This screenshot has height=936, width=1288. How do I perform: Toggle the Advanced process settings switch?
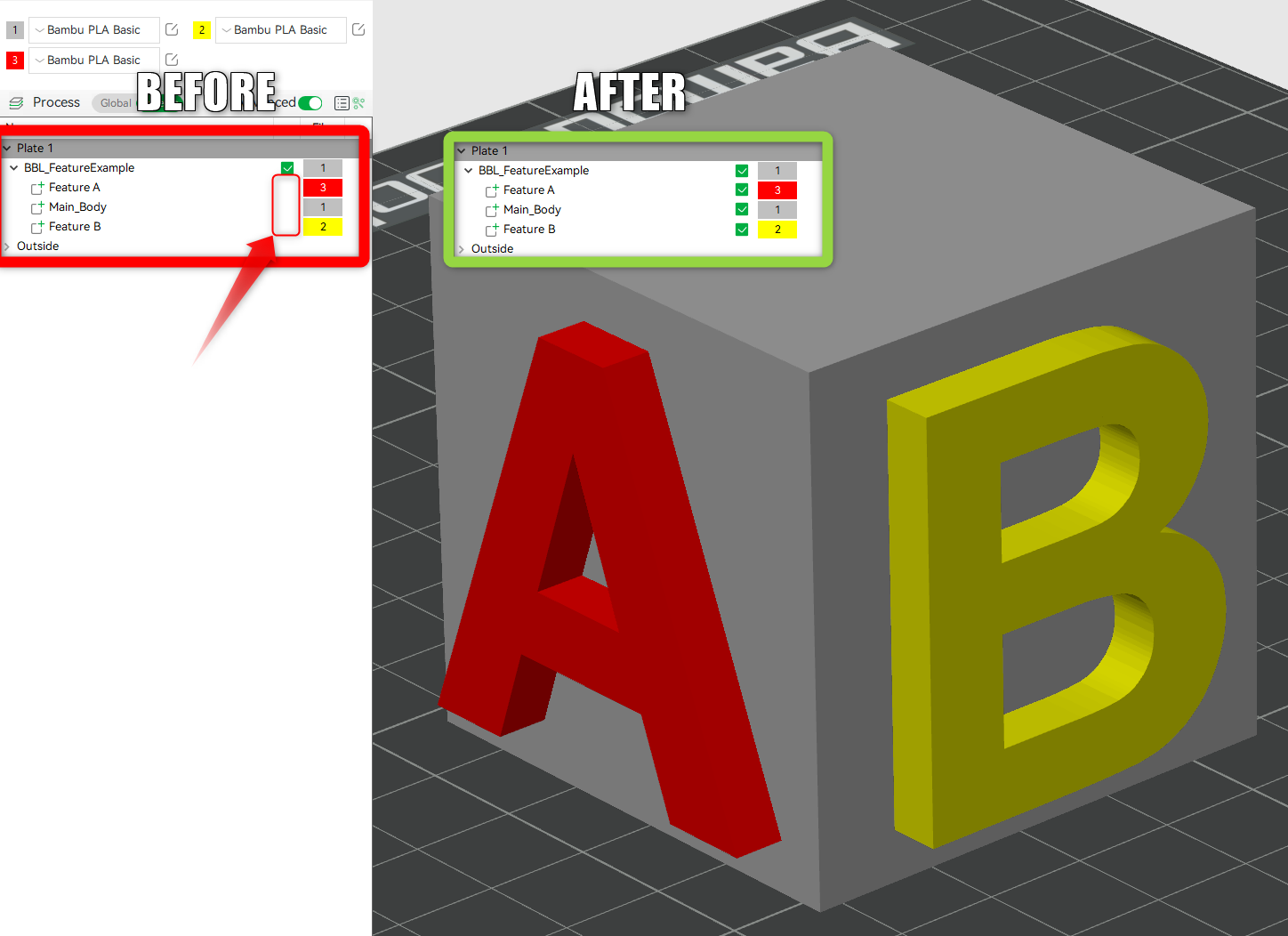tap(310, 102)
